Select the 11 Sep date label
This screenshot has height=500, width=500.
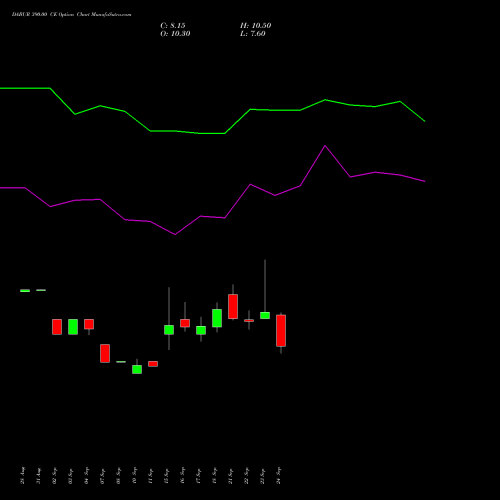pyautogui.click(x=150, y=476)
